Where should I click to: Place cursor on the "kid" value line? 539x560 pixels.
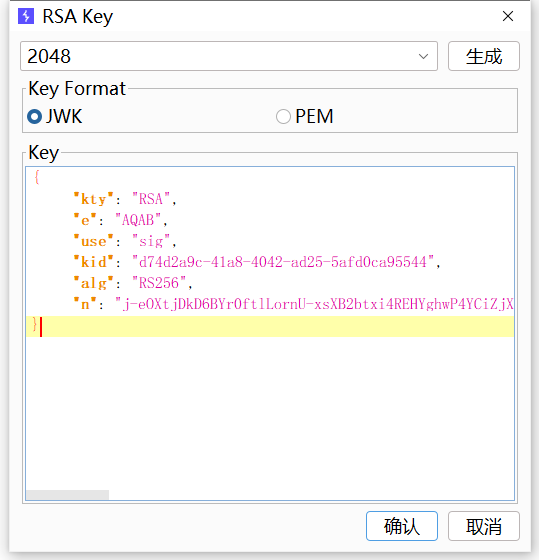270,262
